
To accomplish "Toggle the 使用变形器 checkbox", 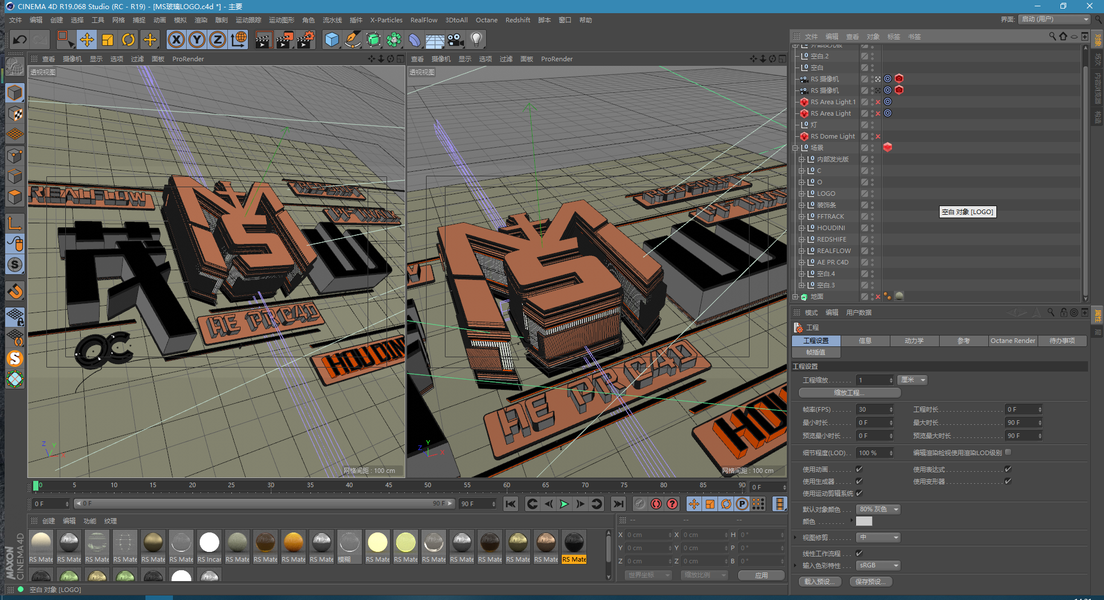I will pos(1008,481).
